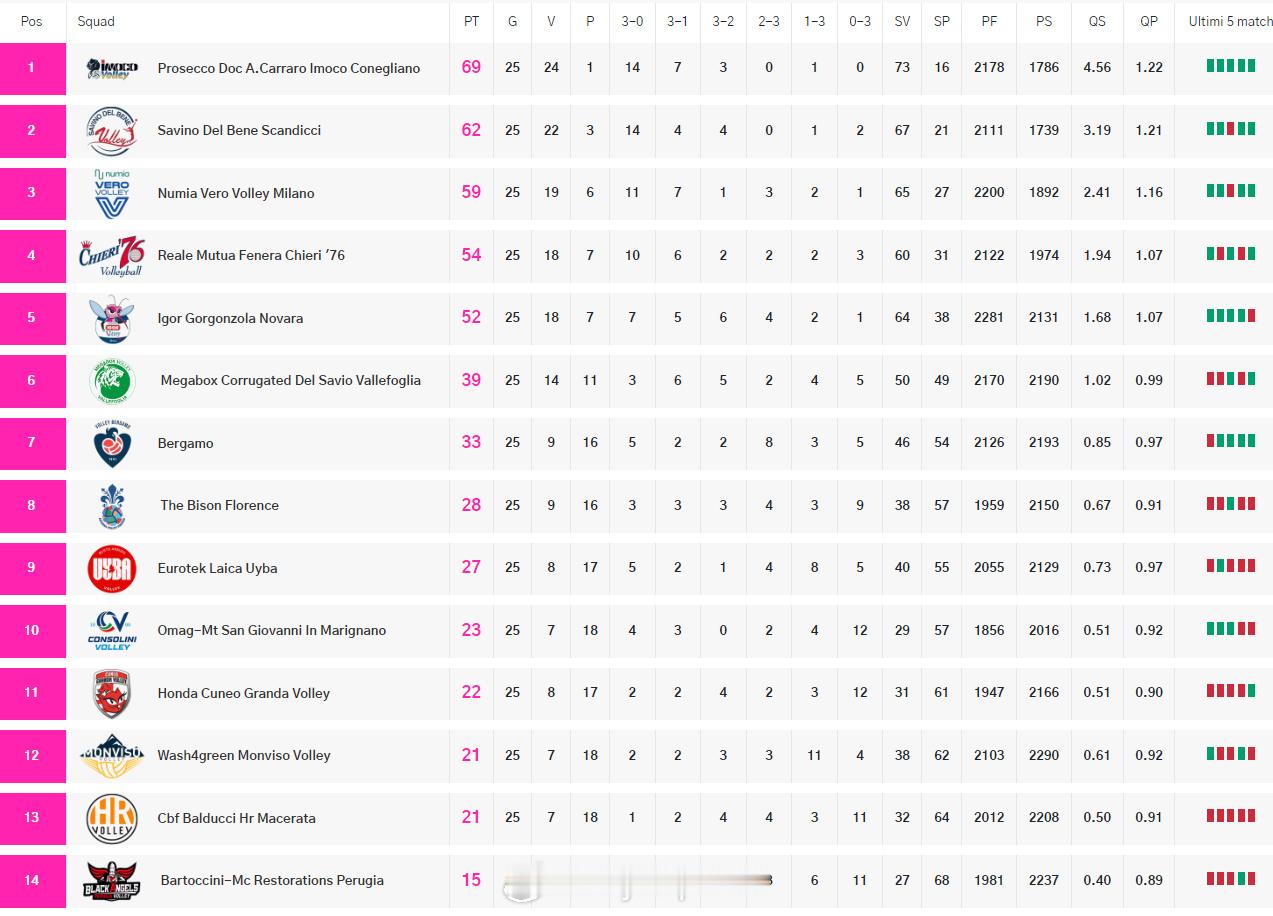Click the Monviso Volley logo
This screenshot has height=916, width=1273.
click(112, 755)
